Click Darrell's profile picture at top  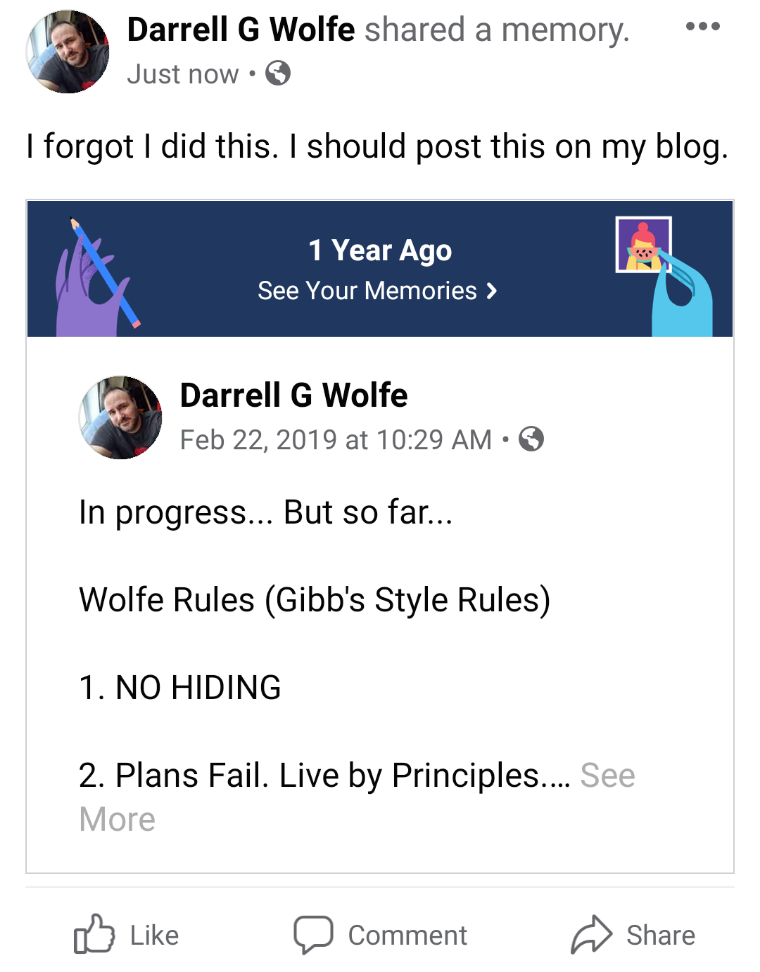68,52
